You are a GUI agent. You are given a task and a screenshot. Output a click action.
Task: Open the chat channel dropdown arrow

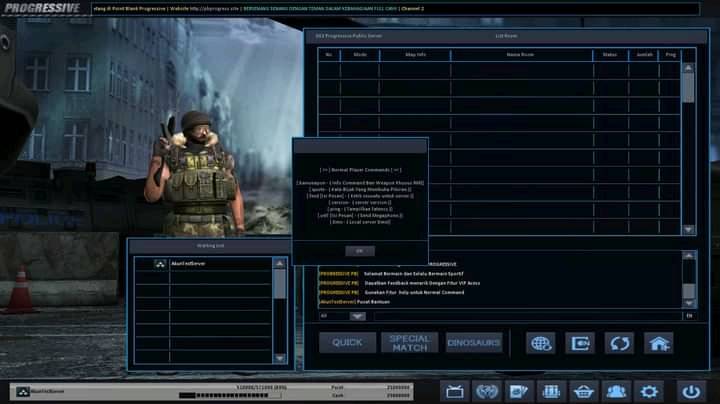click(357, 316)
